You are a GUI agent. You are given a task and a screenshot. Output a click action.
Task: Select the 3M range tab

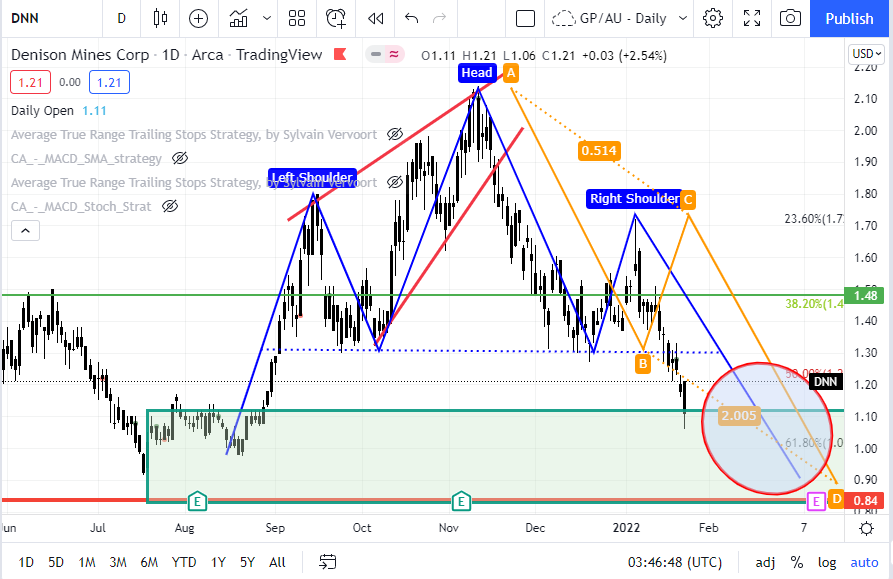118,562
